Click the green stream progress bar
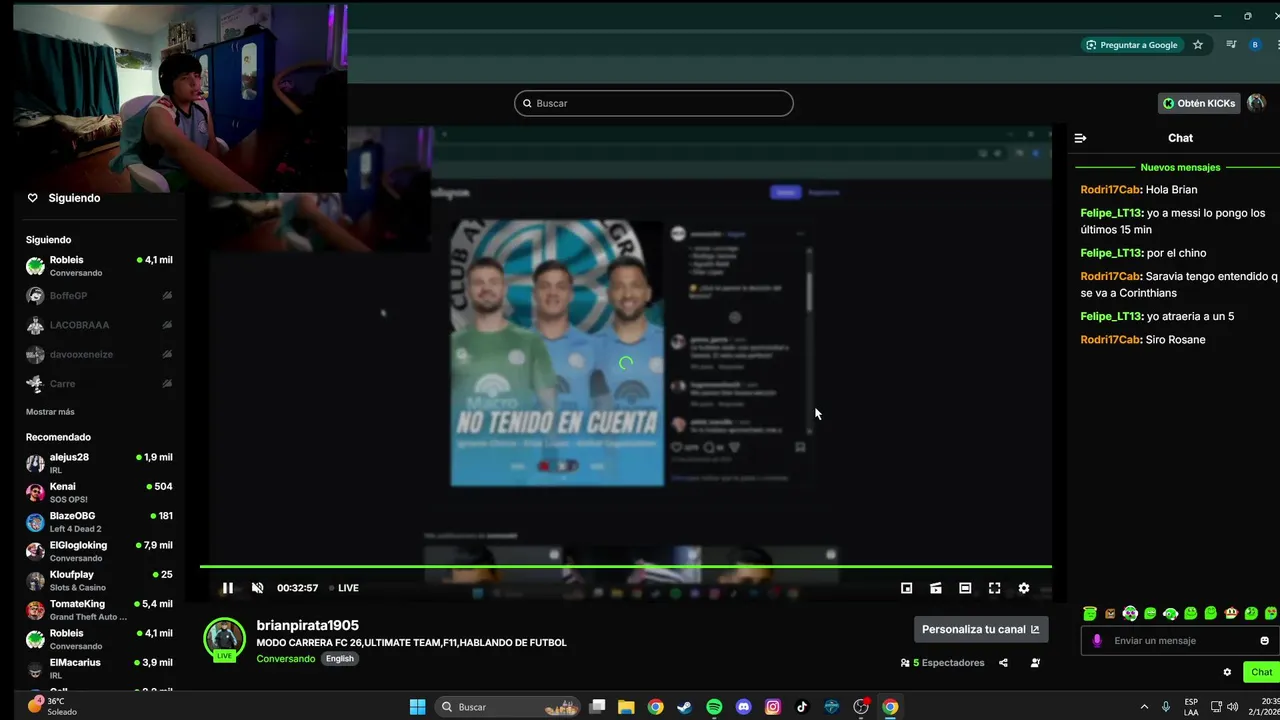This screenshot has width=1280, height=720. 625,567
